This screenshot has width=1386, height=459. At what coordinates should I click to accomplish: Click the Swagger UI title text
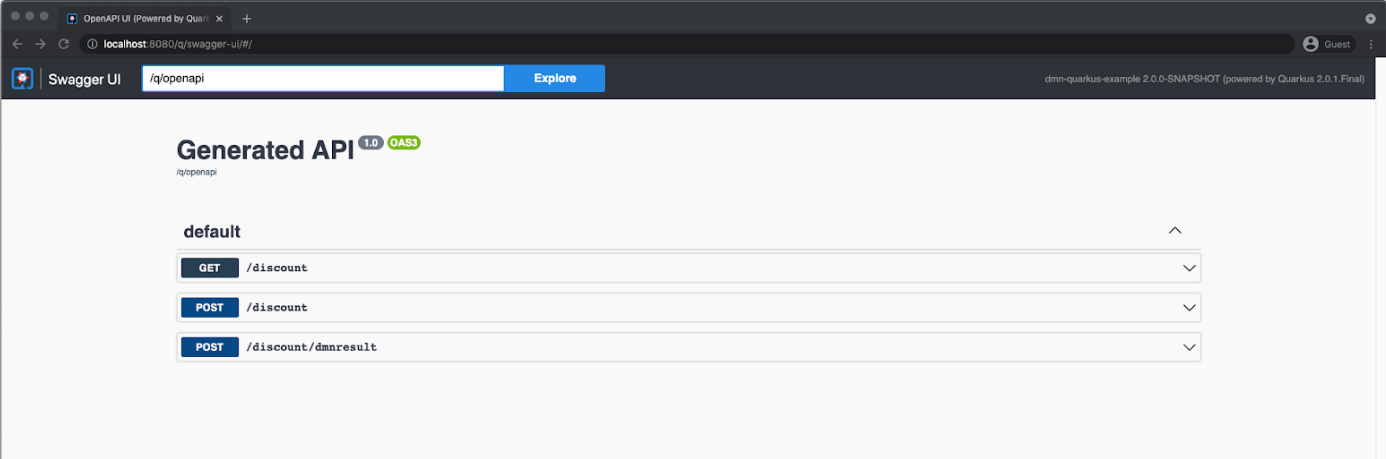click(85, 78)
